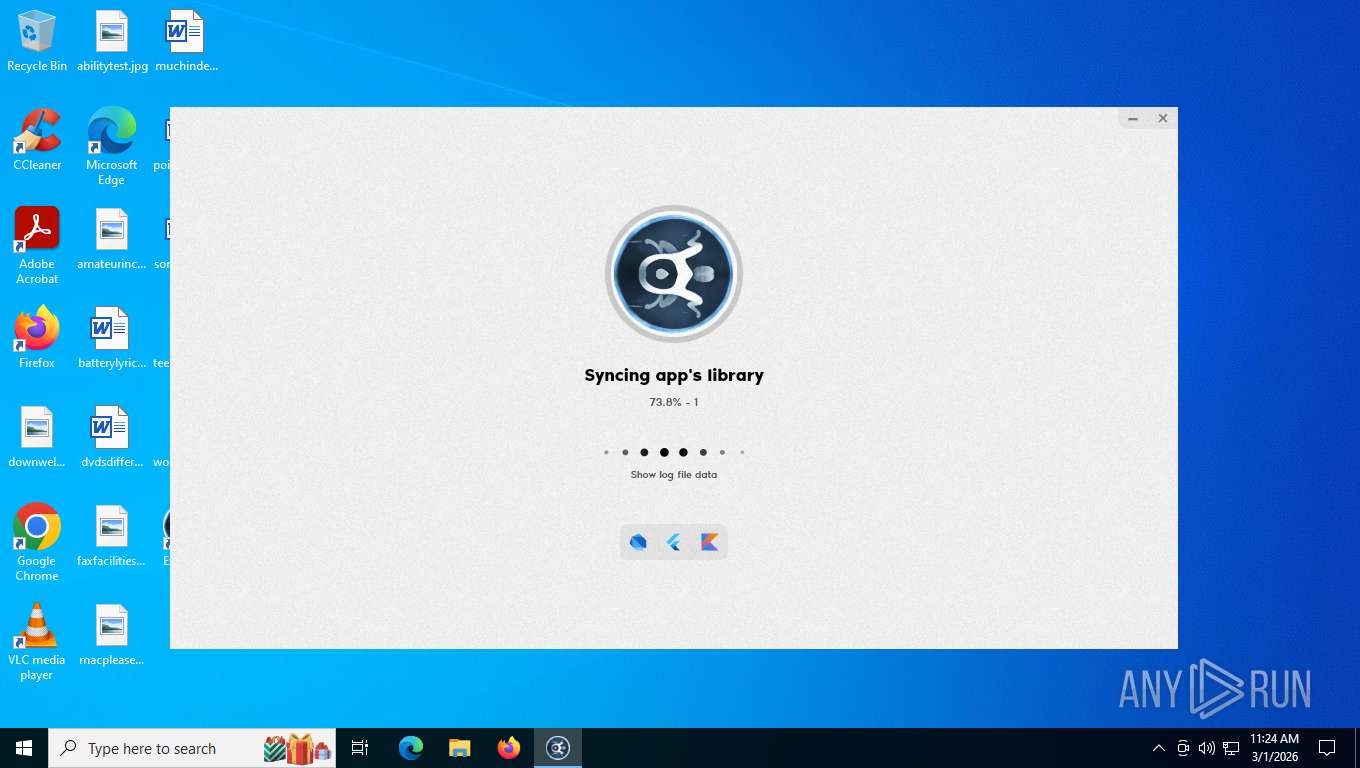1360x768 pixels.
Task: Open the volume control in system tray
Action: coord(1207,748)
